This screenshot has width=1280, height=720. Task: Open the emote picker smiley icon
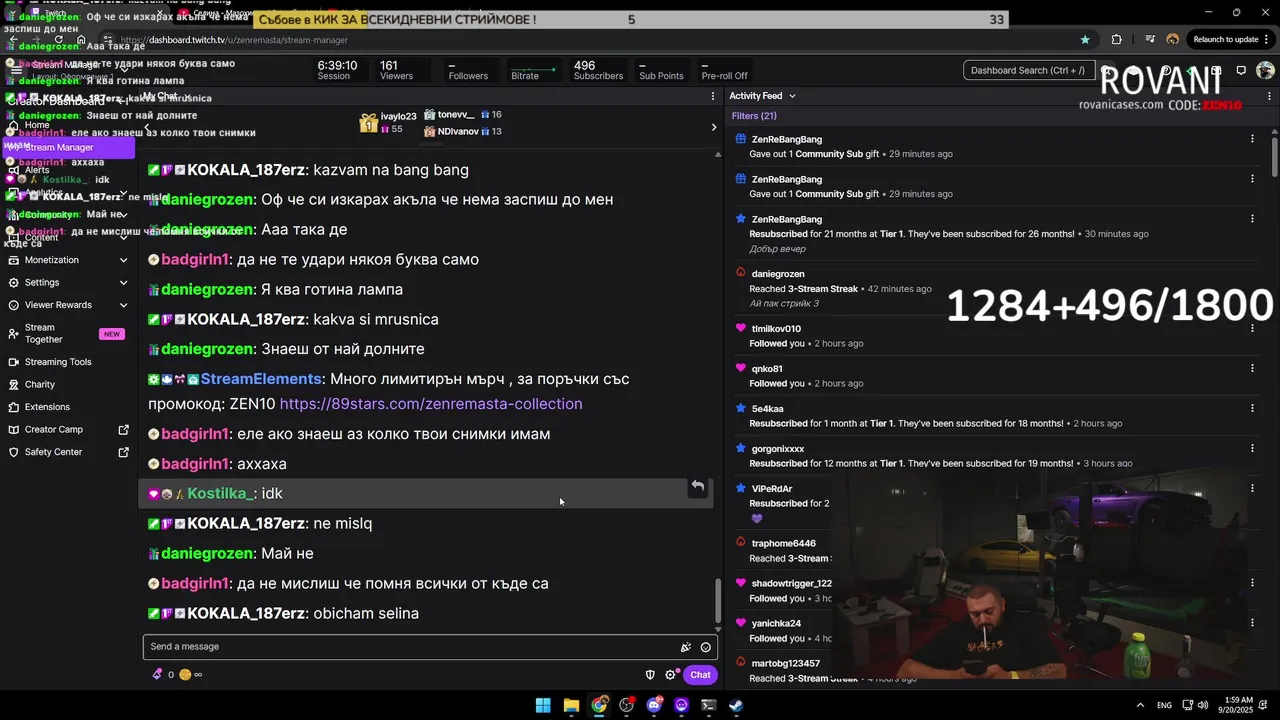706,647
